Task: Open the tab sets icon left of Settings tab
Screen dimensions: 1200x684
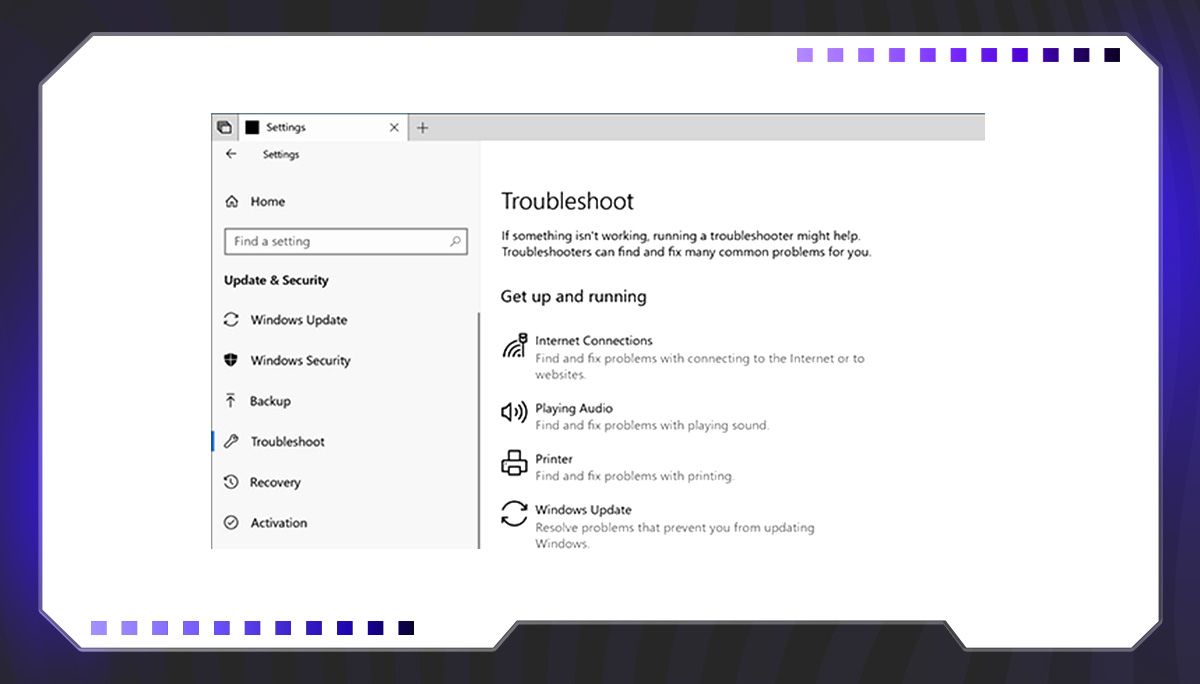Action: 224,128
